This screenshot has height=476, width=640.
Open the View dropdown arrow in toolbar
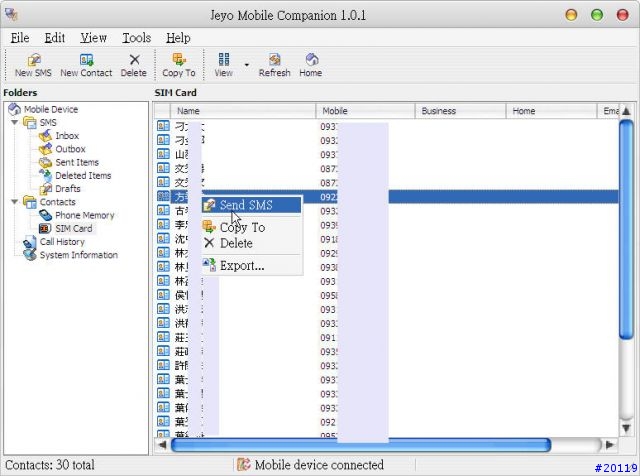point(247,65)
